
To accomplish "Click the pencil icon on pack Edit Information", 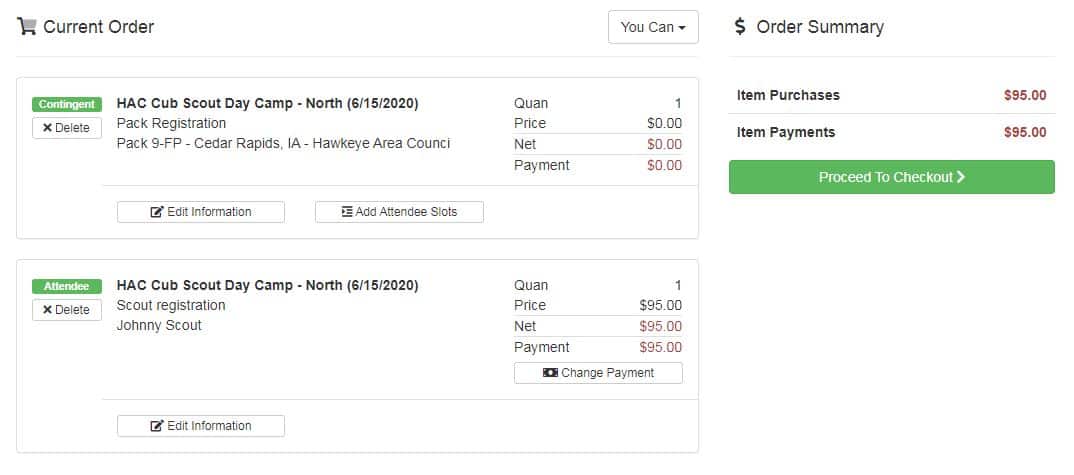I will 157,212.
